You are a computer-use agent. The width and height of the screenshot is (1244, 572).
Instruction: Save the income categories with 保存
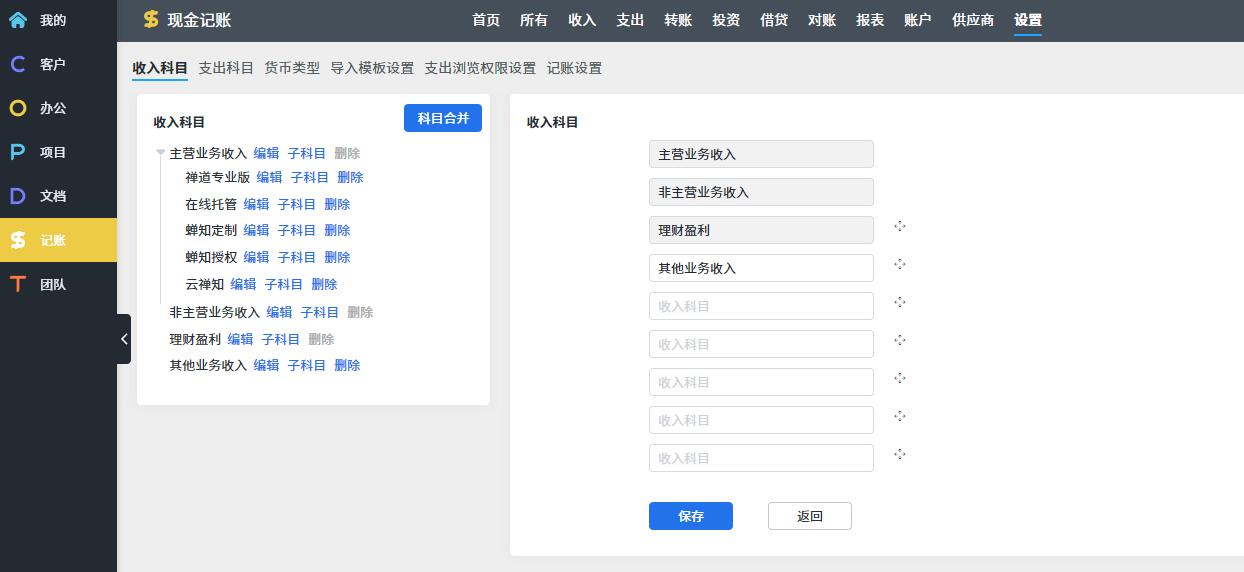coord(691,516)
